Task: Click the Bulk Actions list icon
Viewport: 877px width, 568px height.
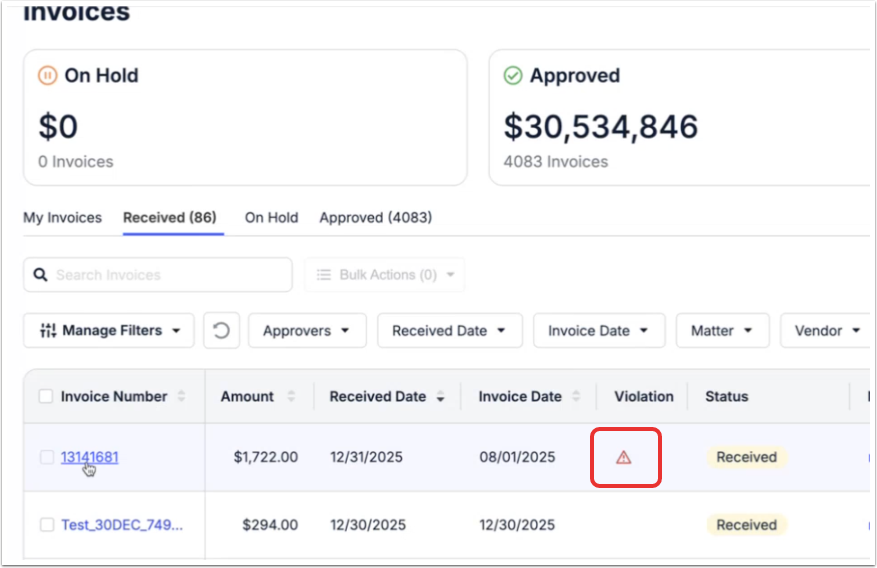Action: 324,274
